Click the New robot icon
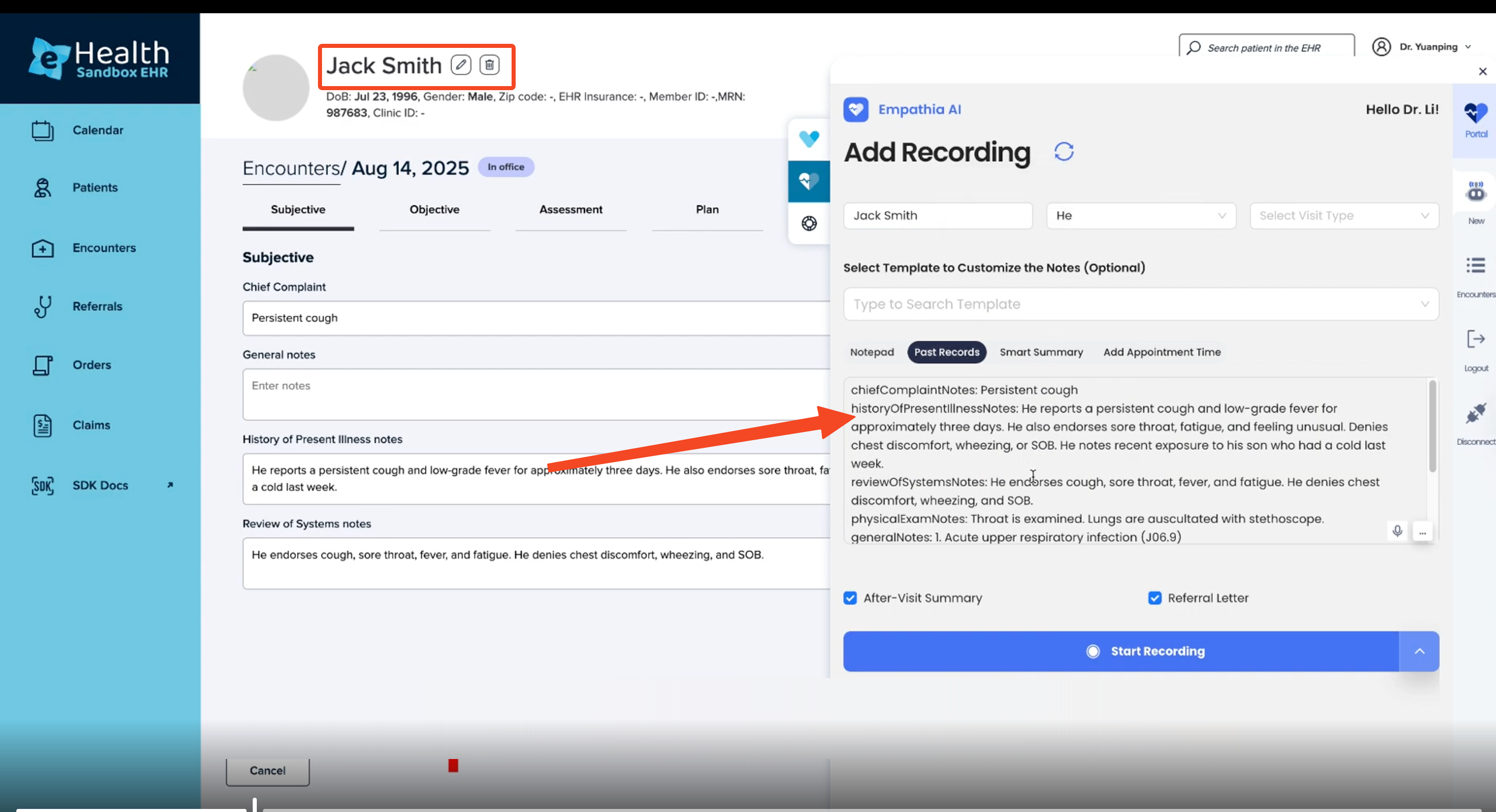Image resolution: width=1496 pixels, height=812 pixels. click(1475, 192)
